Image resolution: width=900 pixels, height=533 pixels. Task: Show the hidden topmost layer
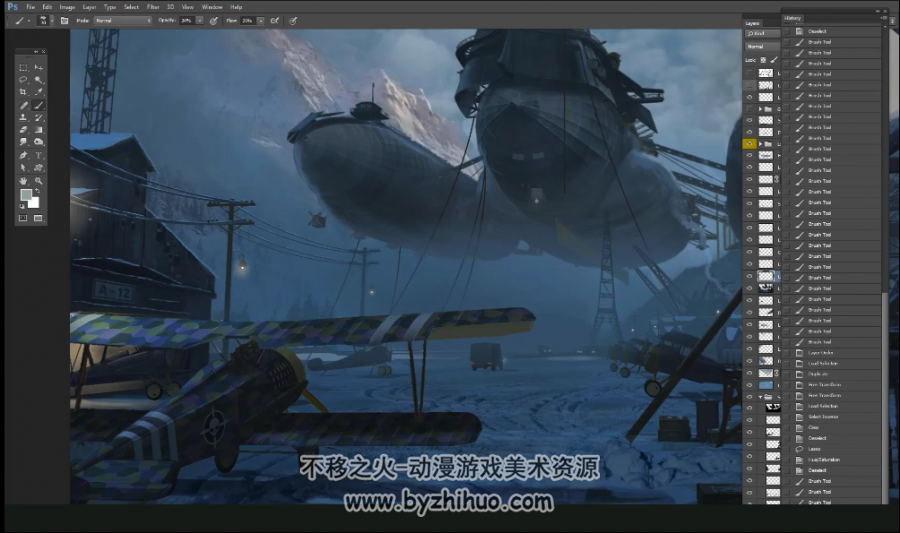pyautogui.click(x=749, y=73)
